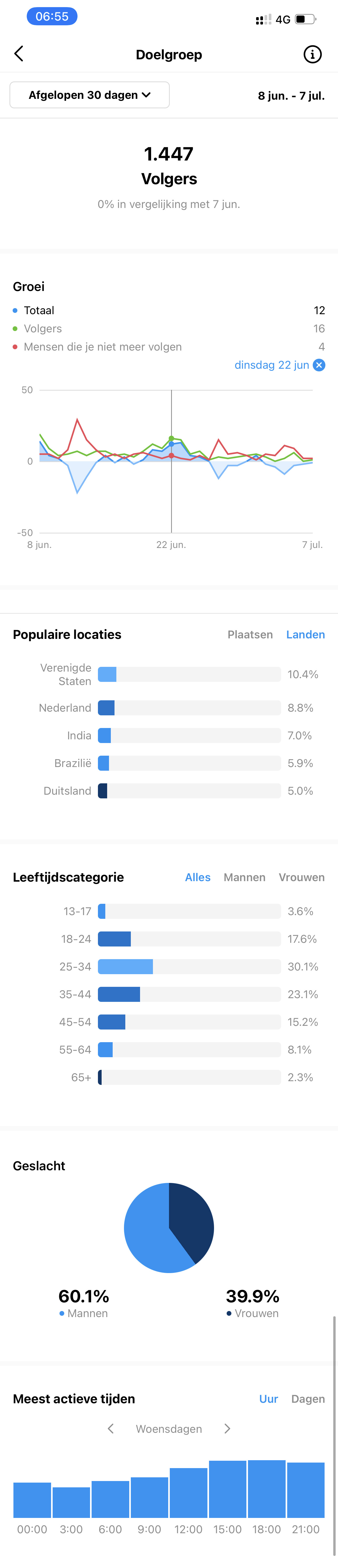Image resolution: width=338 pixels, height=1568 pixels.
Task: Open the info icon next to Doelgroep
Action: point(312,54)
